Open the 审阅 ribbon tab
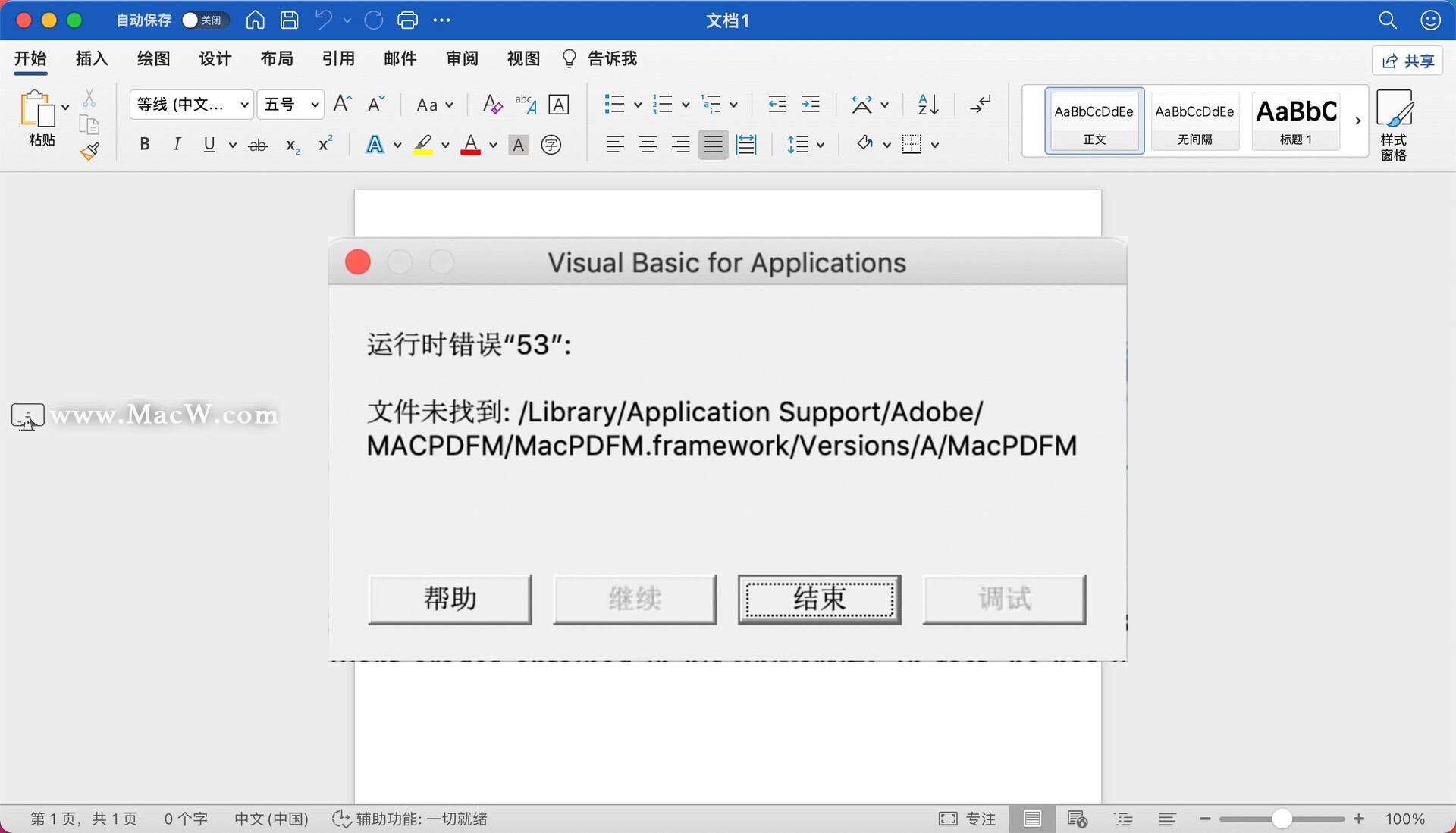The height and width of the screenshot is (833, 1456). point(462,58)
